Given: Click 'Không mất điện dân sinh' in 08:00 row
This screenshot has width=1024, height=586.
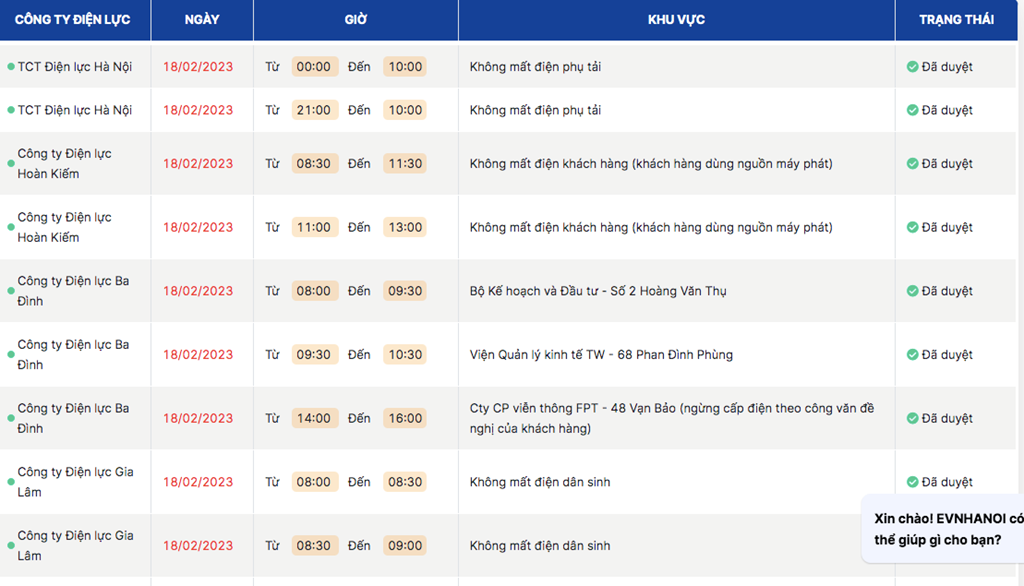Looking at the screenshot, I should coord(539,482).
